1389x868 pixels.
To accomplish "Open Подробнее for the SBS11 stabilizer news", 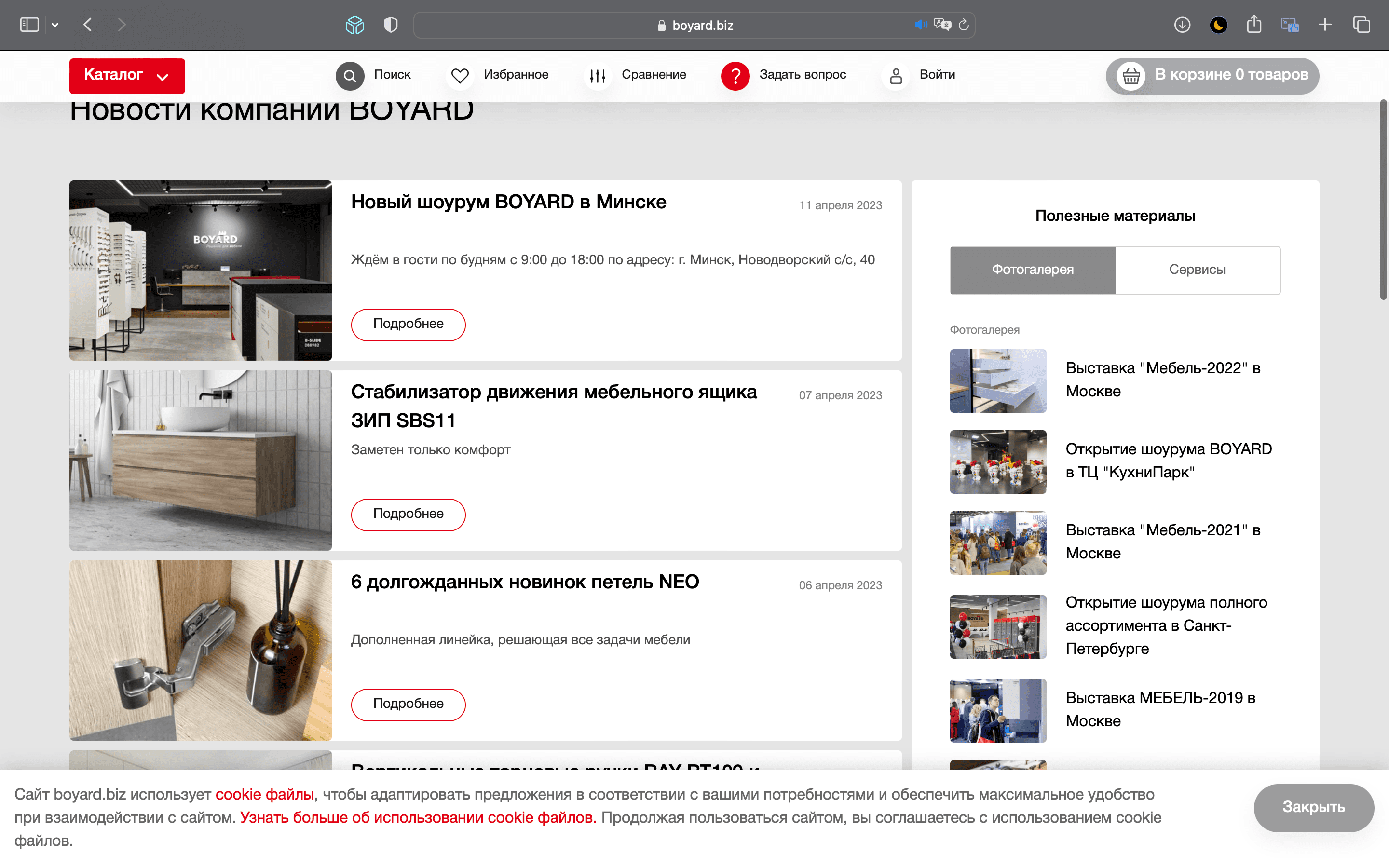I will (x=408, y=515).
